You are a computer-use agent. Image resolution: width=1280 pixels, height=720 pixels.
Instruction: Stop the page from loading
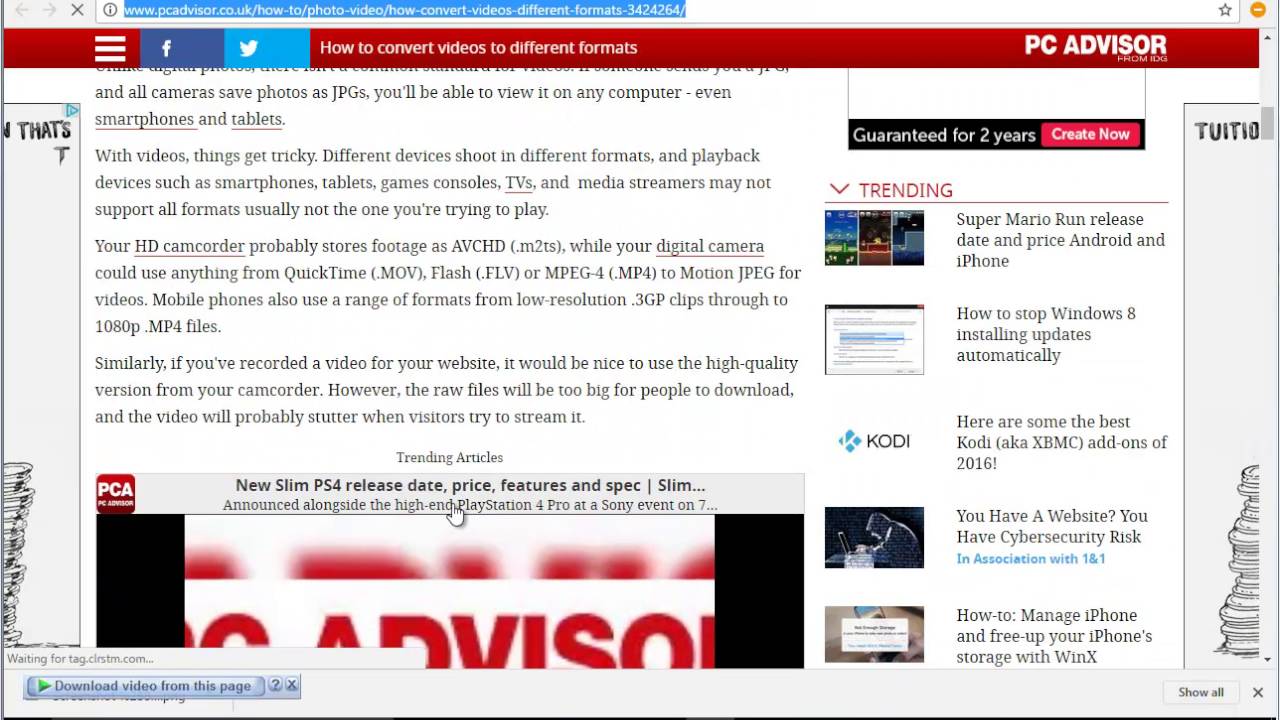pos(76,10)
